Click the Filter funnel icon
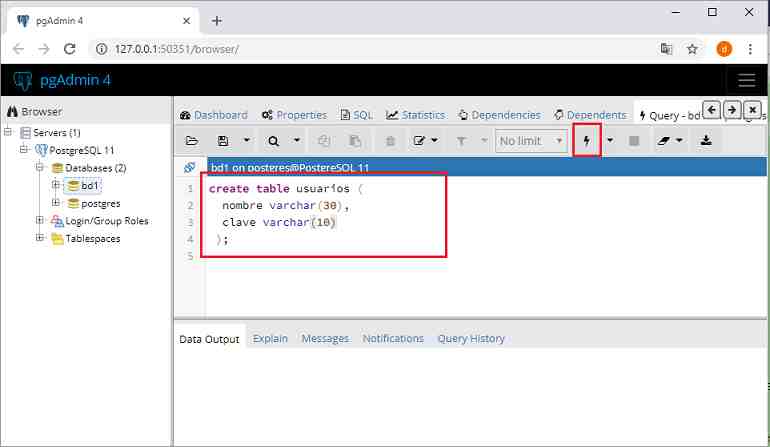This screenshot has width=770, height=447. [x=461, y=141]
